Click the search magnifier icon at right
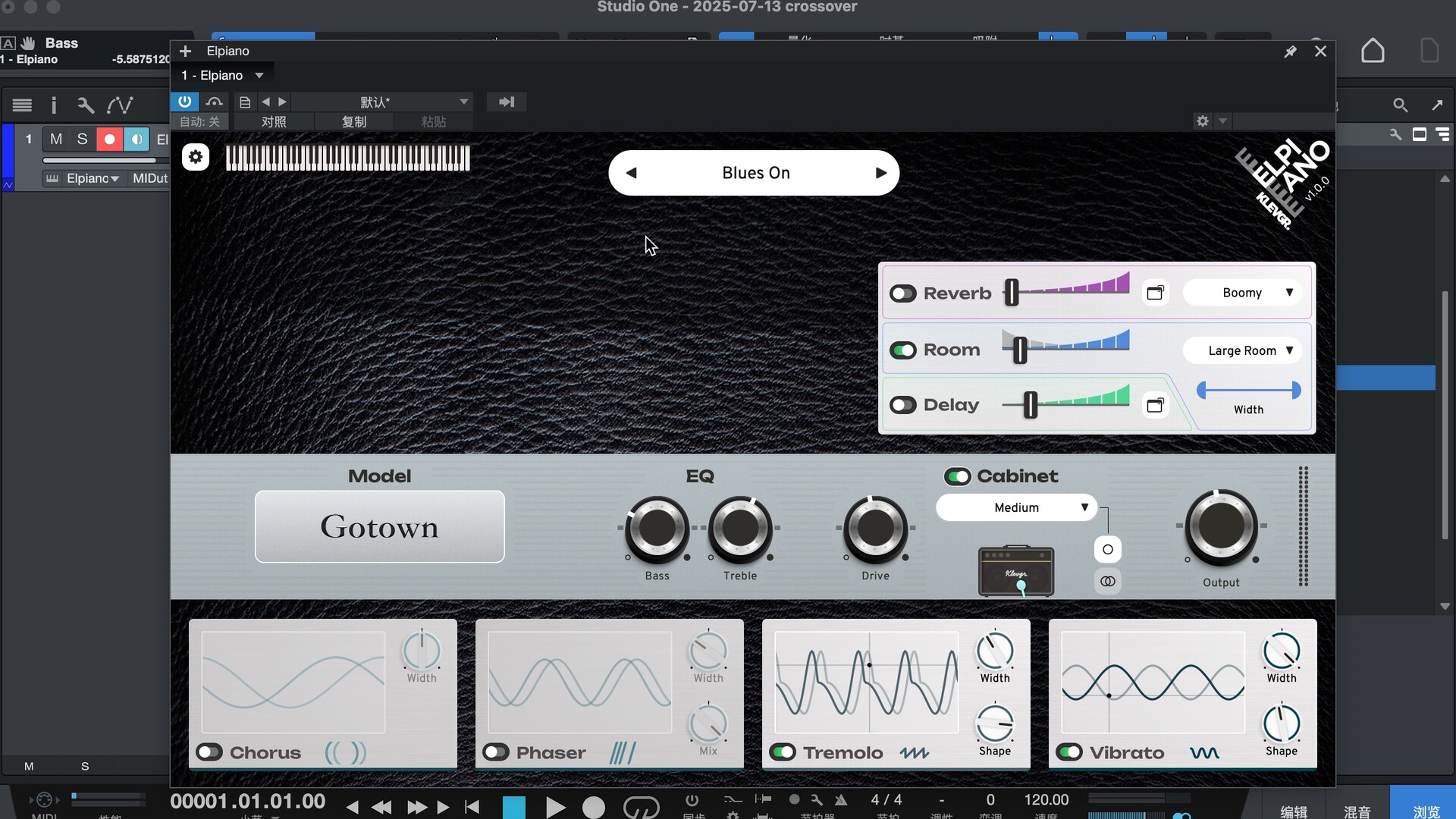This screenshot has width=1456, height=819. click(x=1400, y=105)
